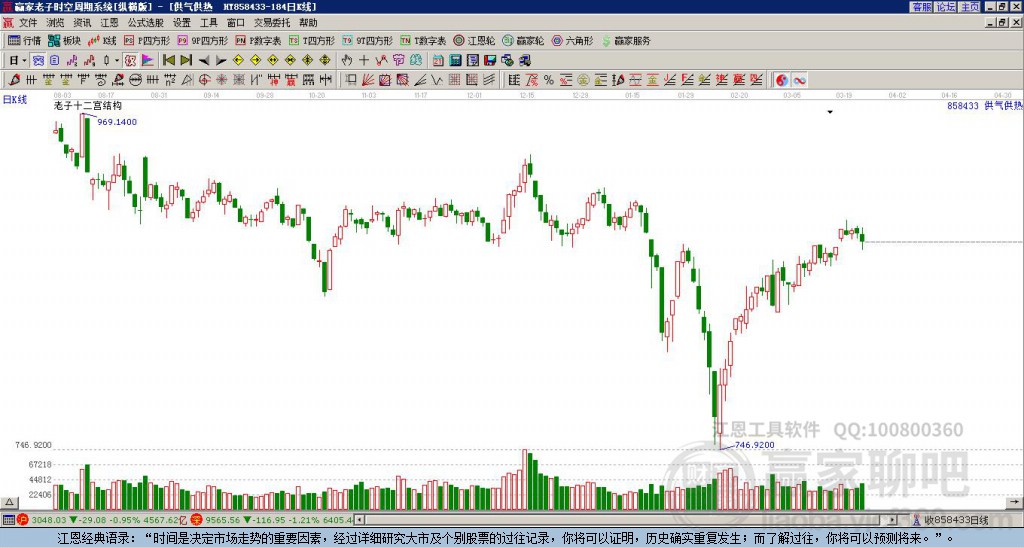Screen dimensions: 1024x548
Task: Click the 主页 homepage link
Action: [x=969, y=7]
